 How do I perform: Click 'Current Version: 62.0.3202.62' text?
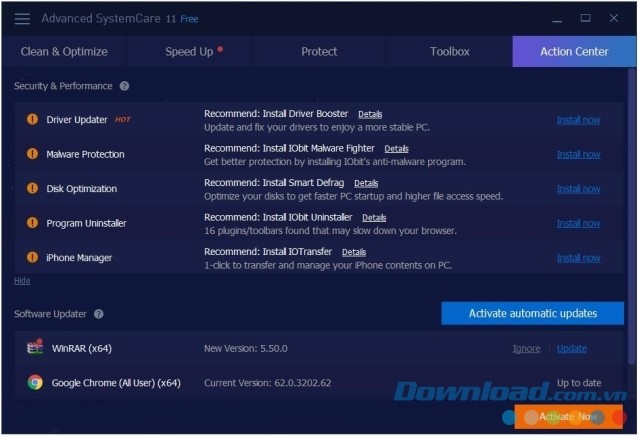tap(268, 383)
